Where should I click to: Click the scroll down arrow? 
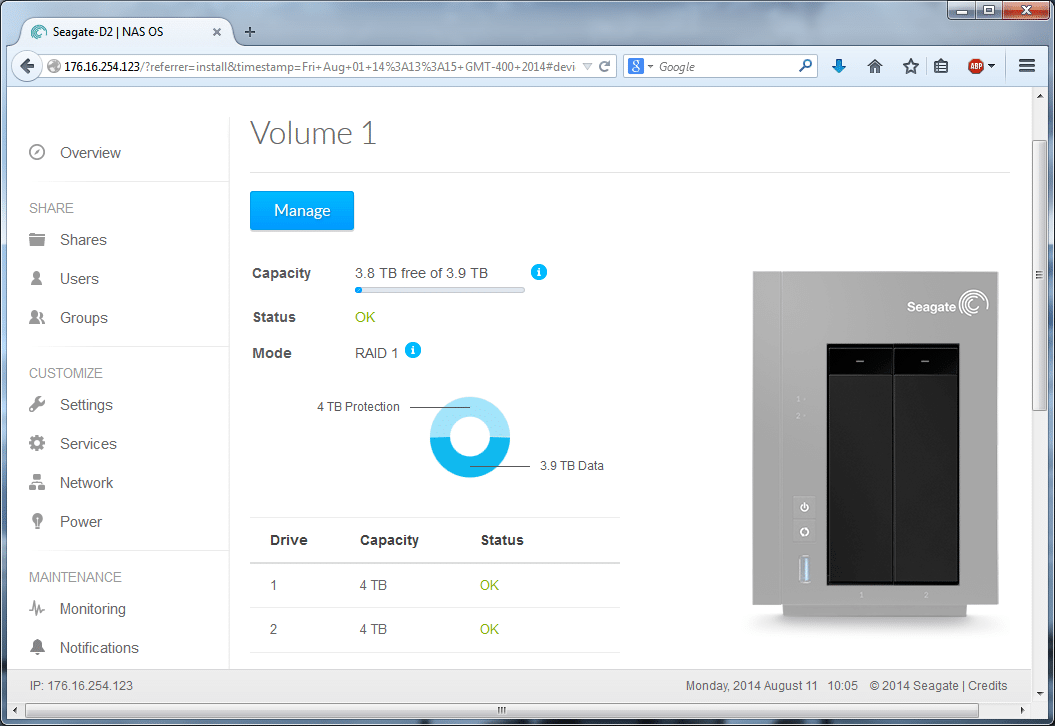point(1040,693)
